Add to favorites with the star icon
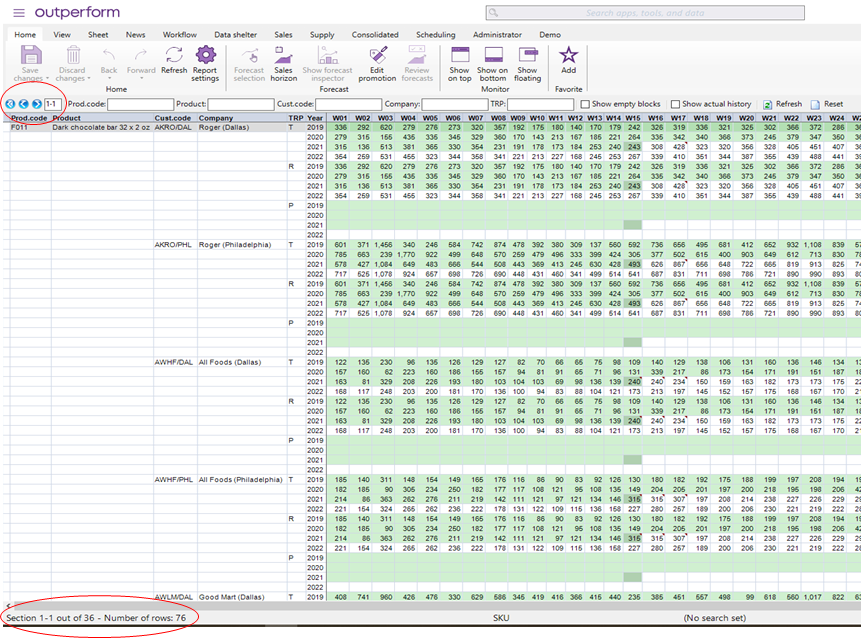Viewport: 861px width, 638px height. [568, 56]
